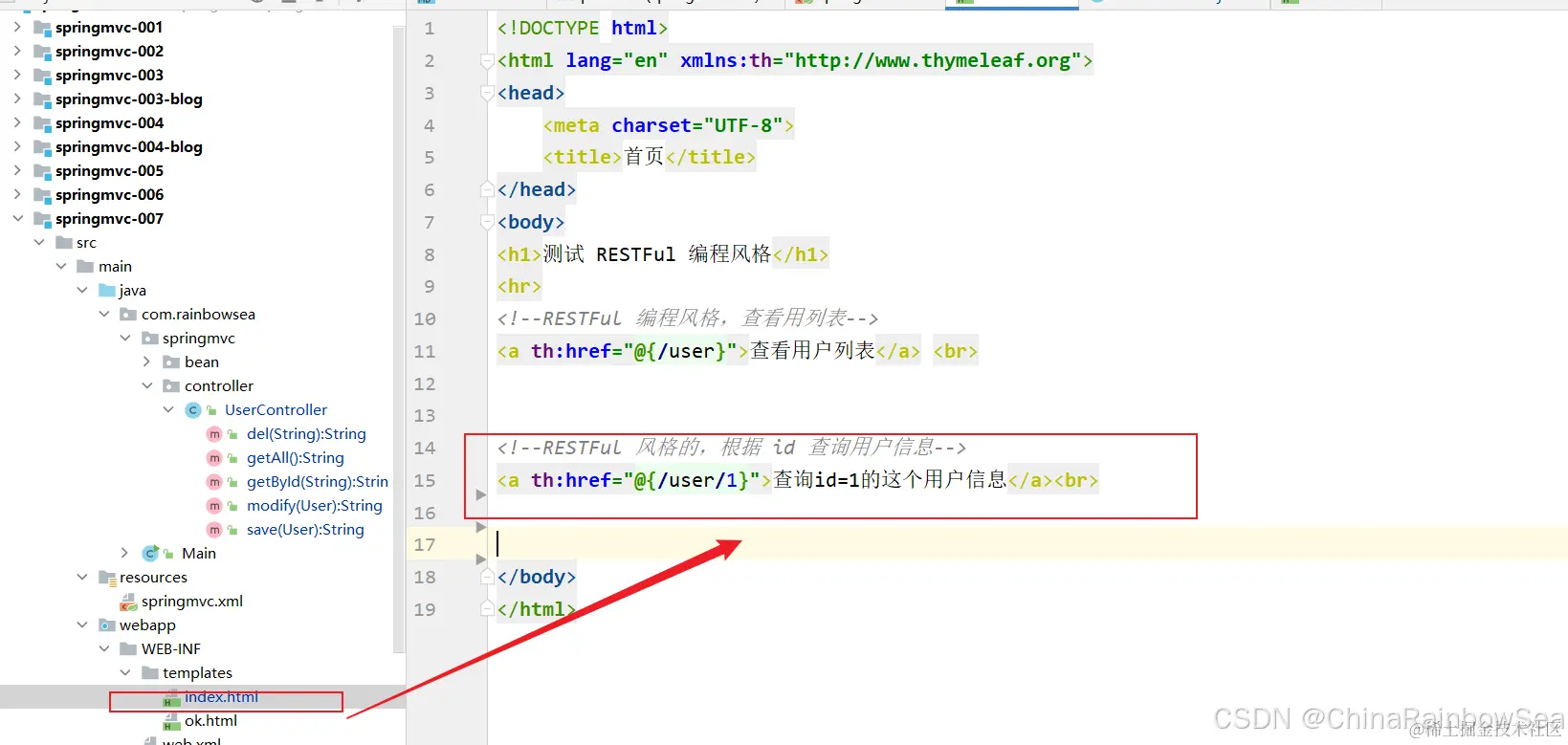Collapse the src folder
This screenshot has width=1568, height=745.
pos(39,242)
